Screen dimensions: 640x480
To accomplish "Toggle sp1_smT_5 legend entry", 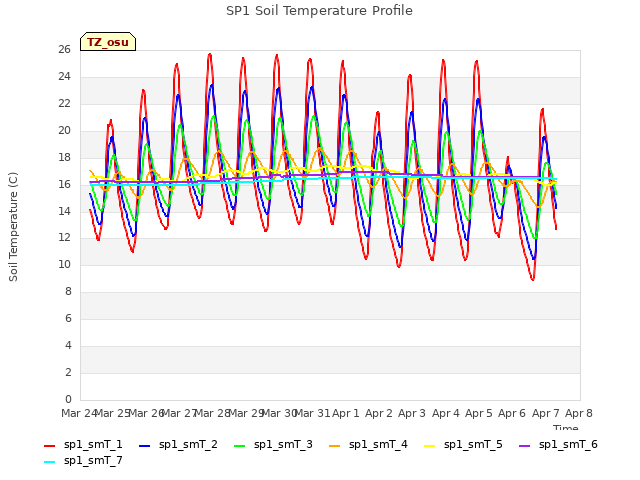I will (463, 444).
